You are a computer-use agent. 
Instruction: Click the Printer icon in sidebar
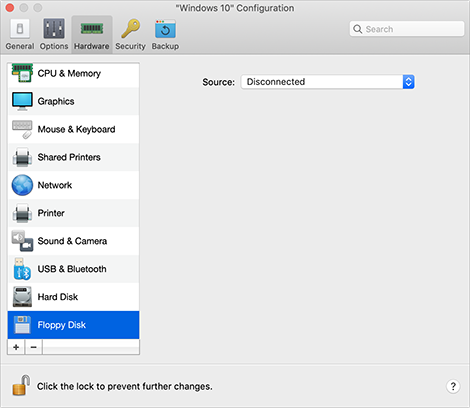(x=22, y=213)
